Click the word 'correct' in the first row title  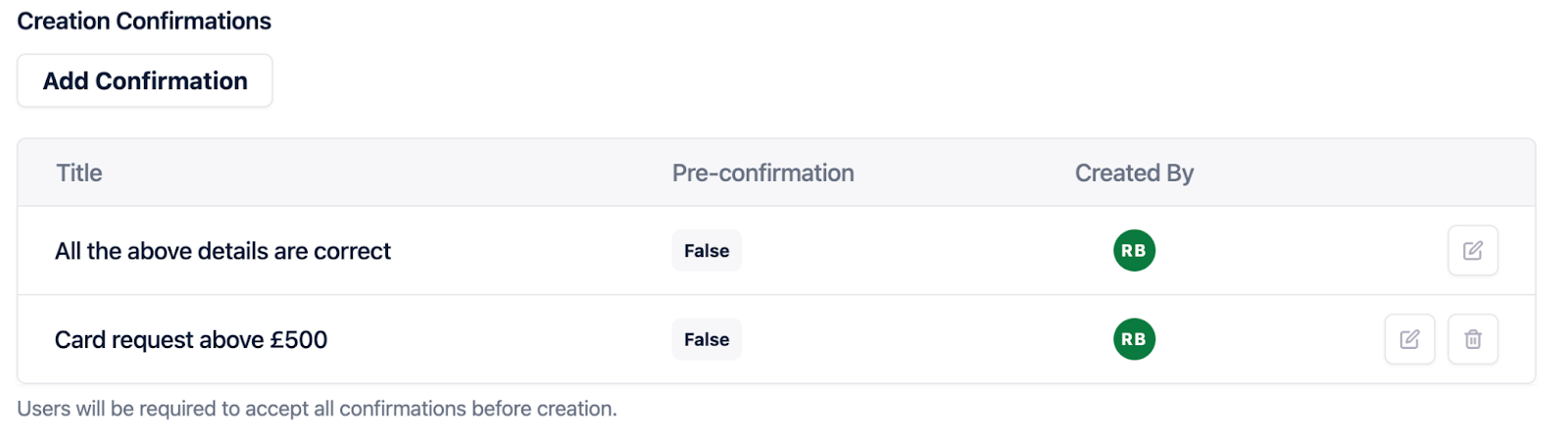(x=352, y=252)
